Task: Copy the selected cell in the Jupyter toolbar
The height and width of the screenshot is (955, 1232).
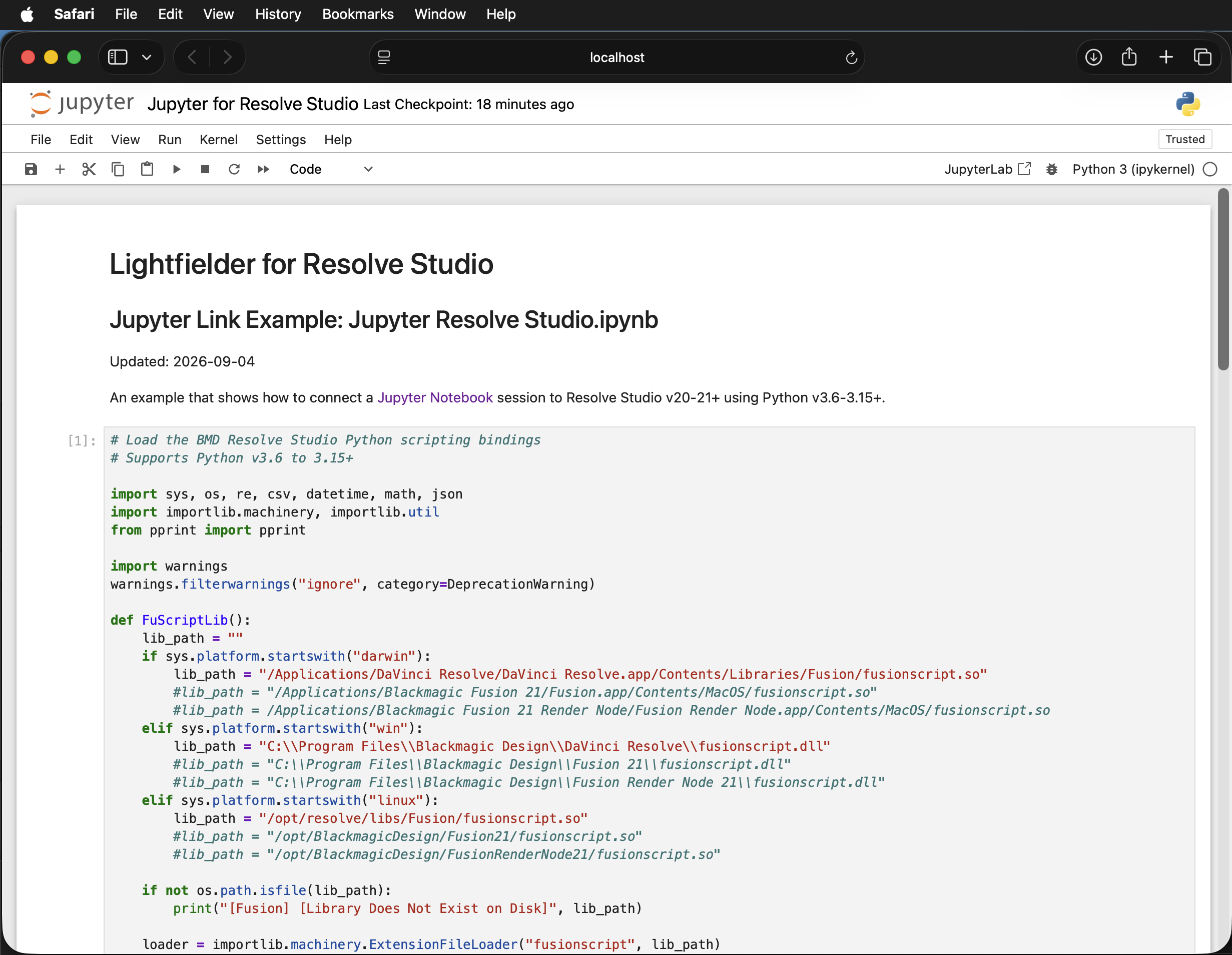Action: pyautogui.click(x=118, y=169)
